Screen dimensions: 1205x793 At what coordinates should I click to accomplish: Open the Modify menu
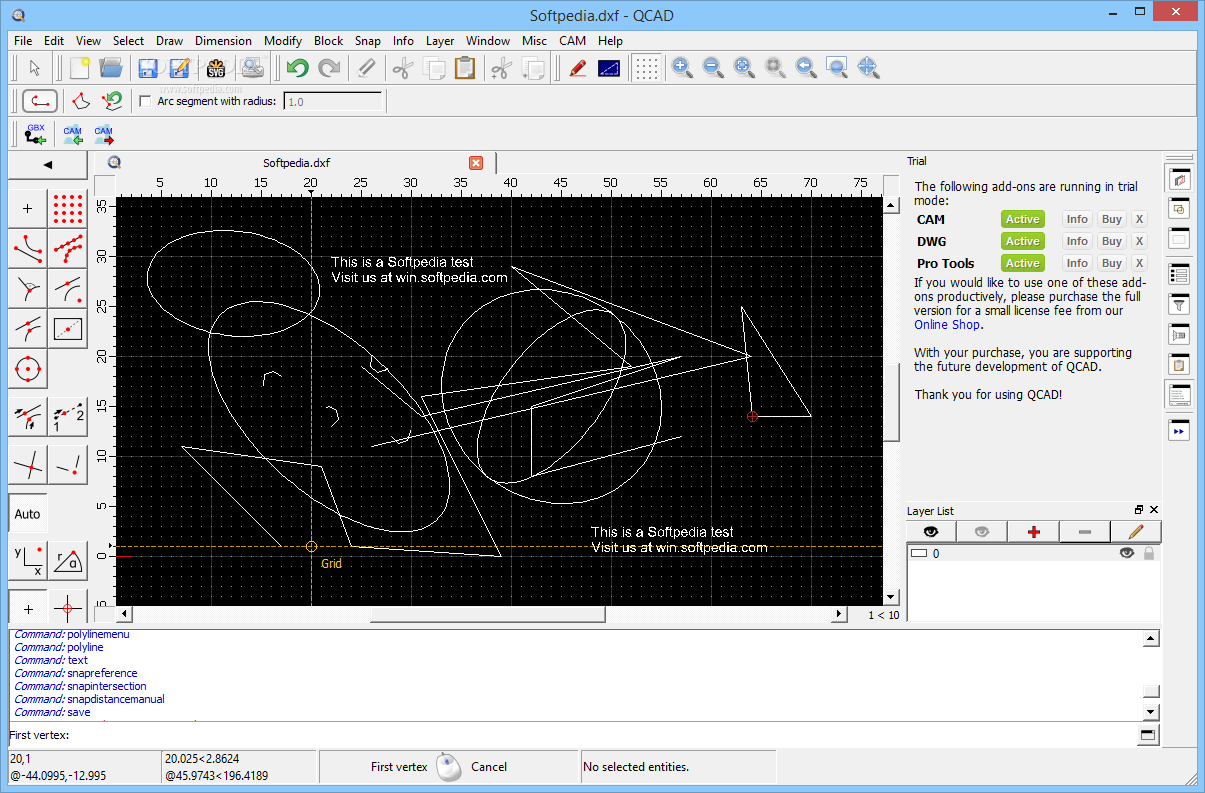tap(283, 41)
